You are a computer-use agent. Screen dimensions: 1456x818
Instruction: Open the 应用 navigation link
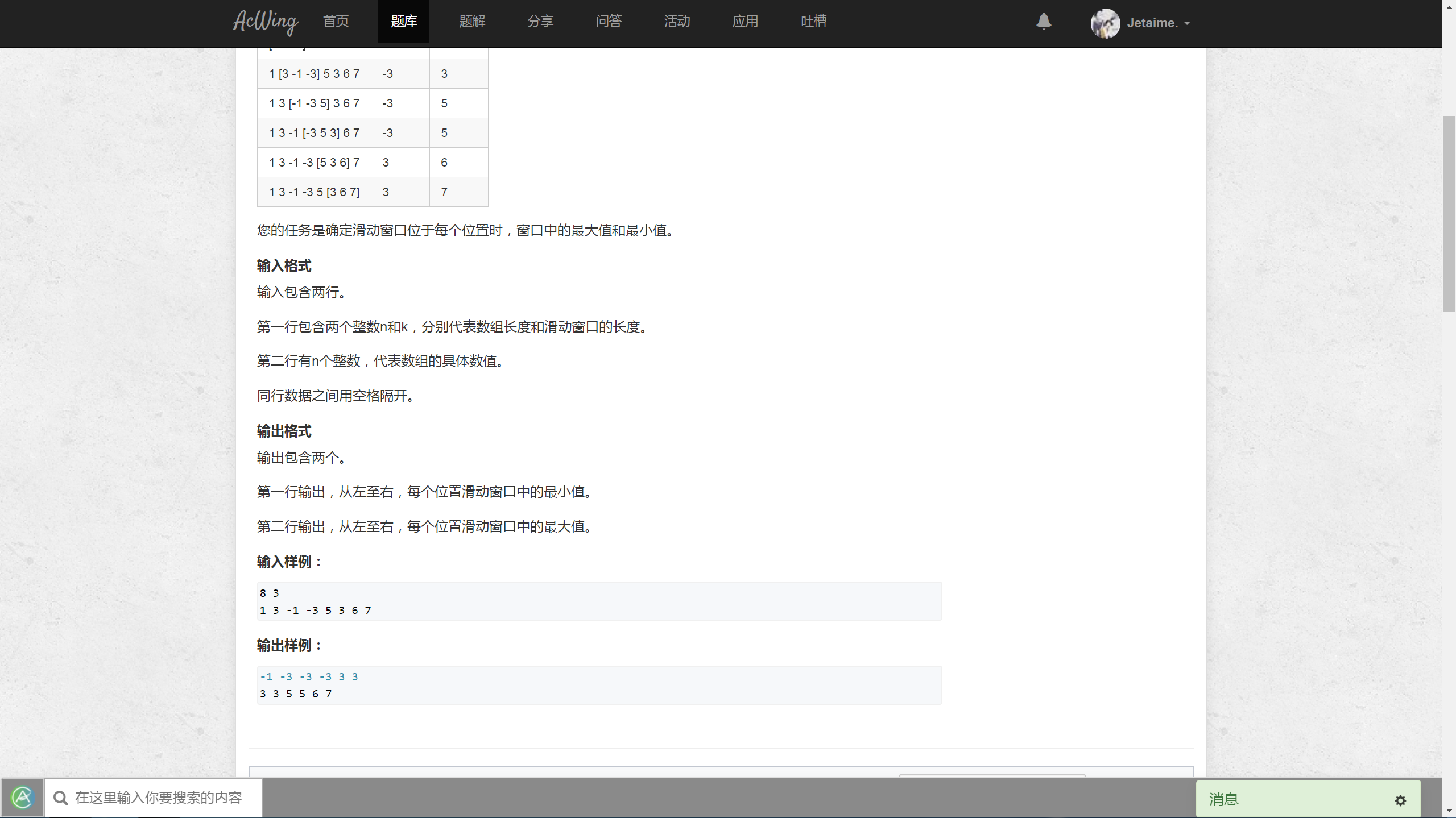745,22
